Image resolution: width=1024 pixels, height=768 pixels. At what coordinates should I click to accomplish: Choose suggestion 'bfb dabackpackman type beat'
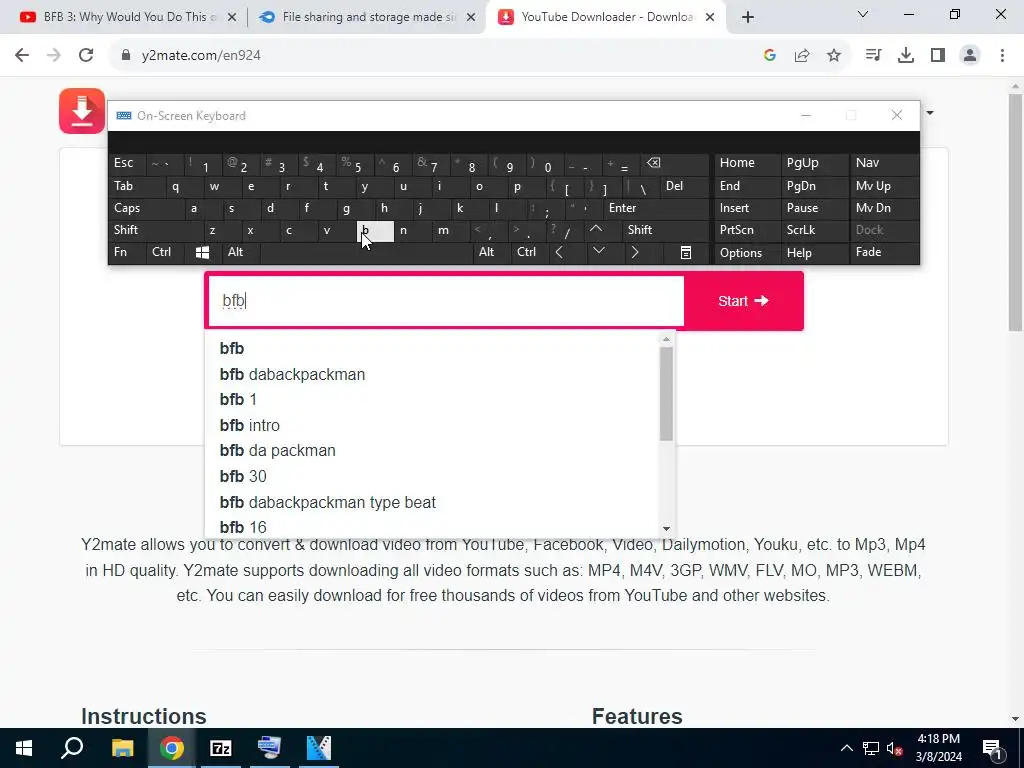328,502
